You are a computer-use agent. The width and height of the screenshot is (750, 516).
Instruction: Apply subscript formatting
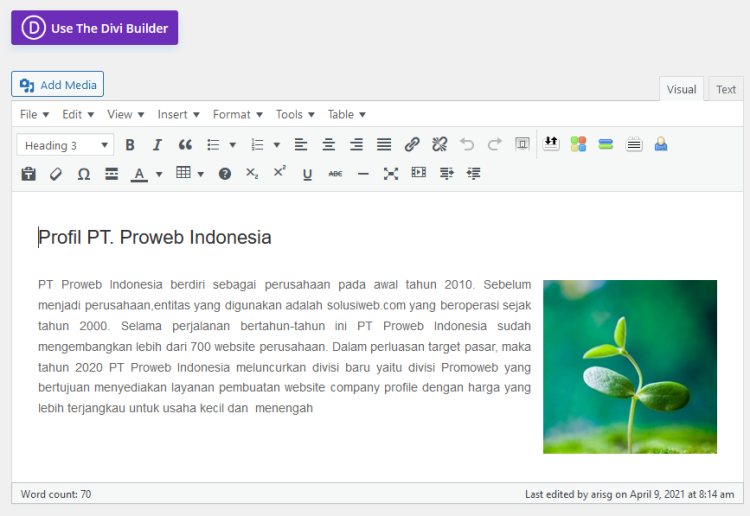[x=252, y=173]
